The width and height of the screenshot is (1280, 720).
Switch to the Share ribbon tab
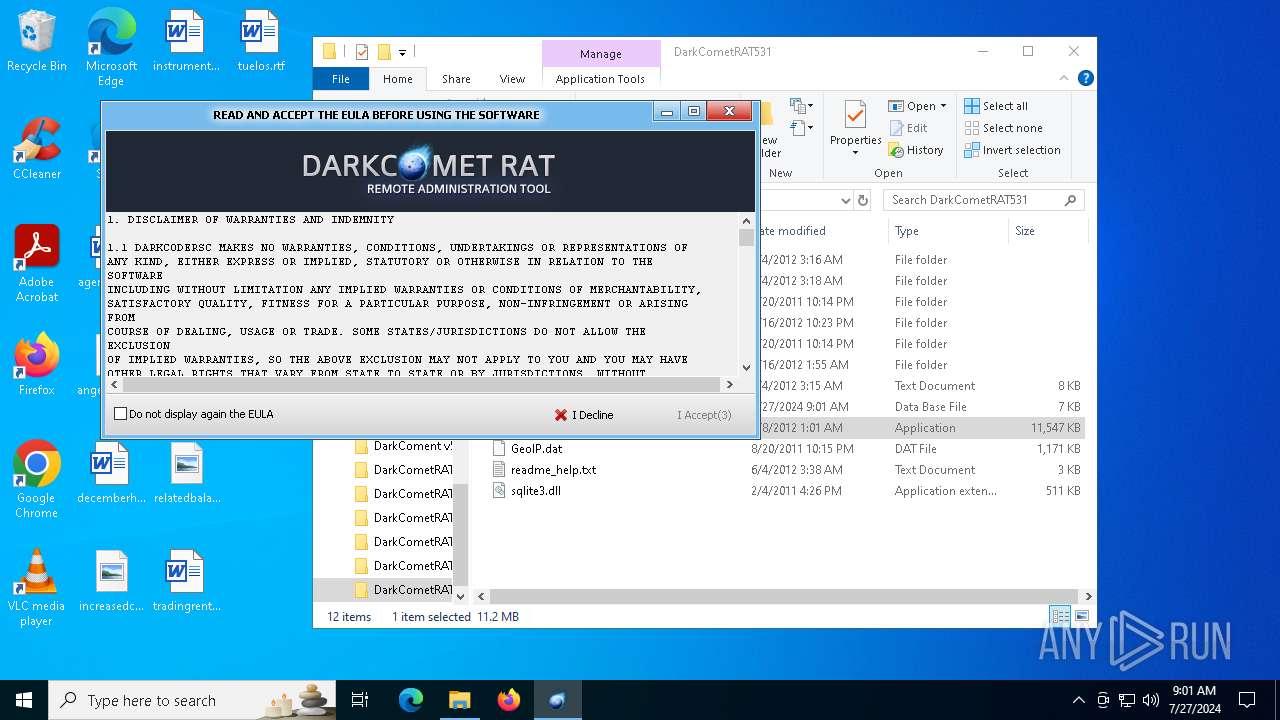pyautogui.click(x=456, y=79)
